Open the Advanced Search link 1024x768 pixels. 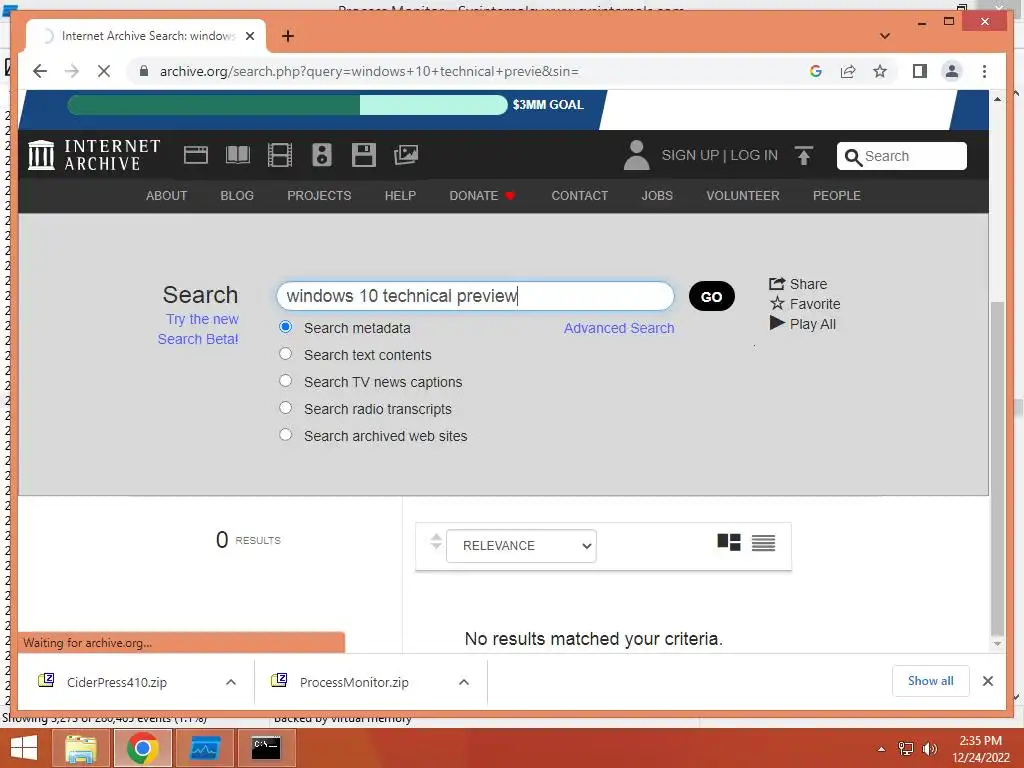tap(619, 328)
